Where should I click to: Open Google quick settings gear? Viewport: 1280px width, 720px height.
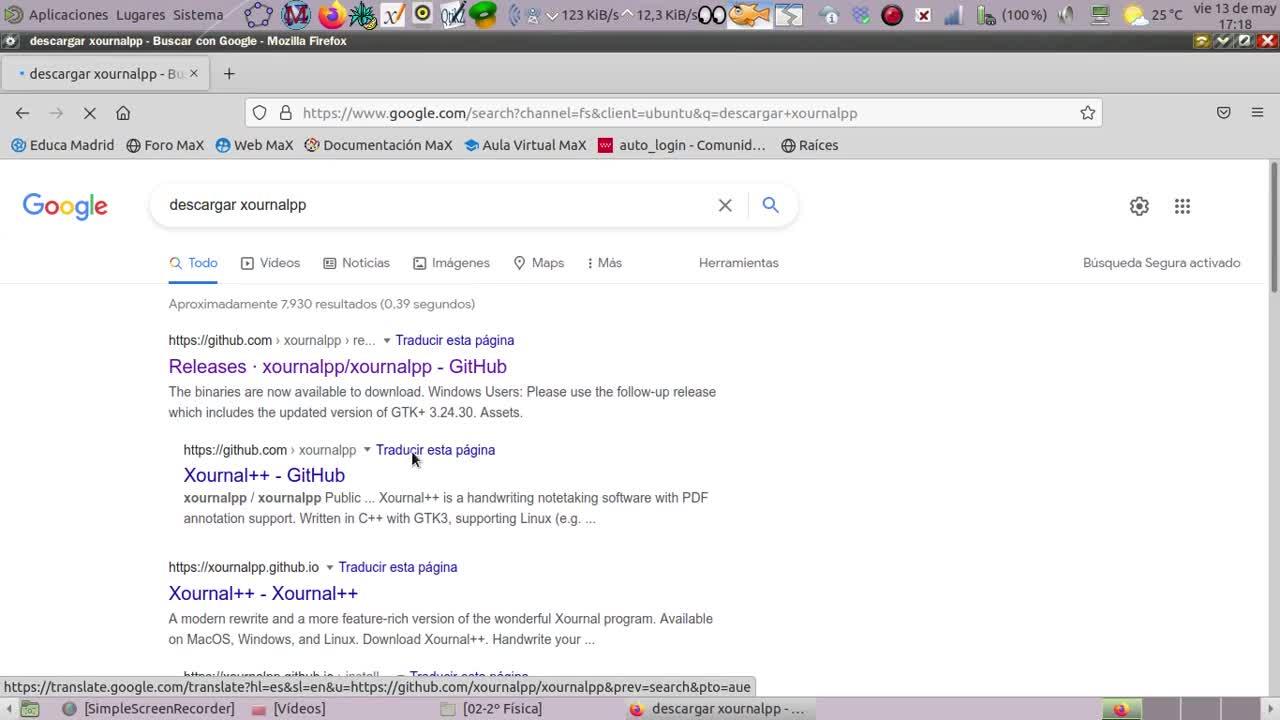point(1139,206)
